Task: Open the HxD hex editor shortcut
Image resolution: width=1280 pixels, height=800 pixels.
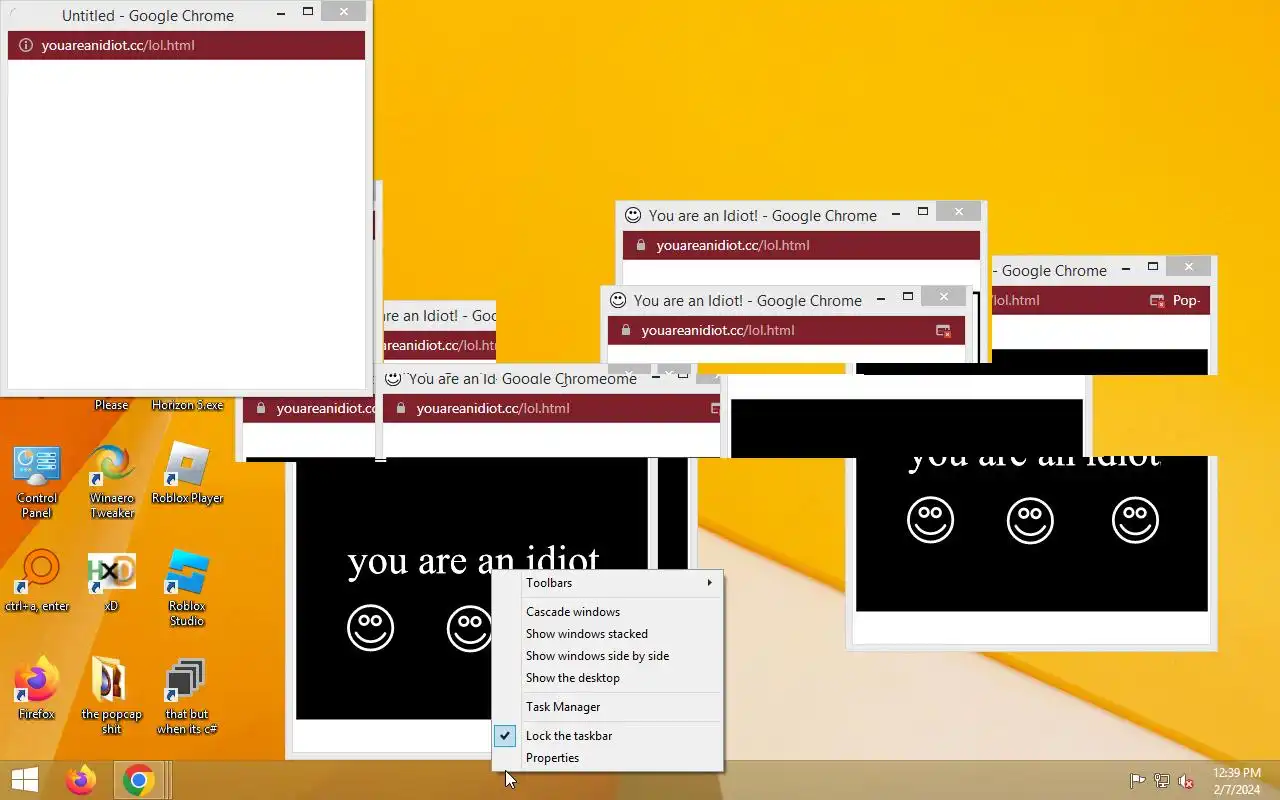Action: point(111,582)
